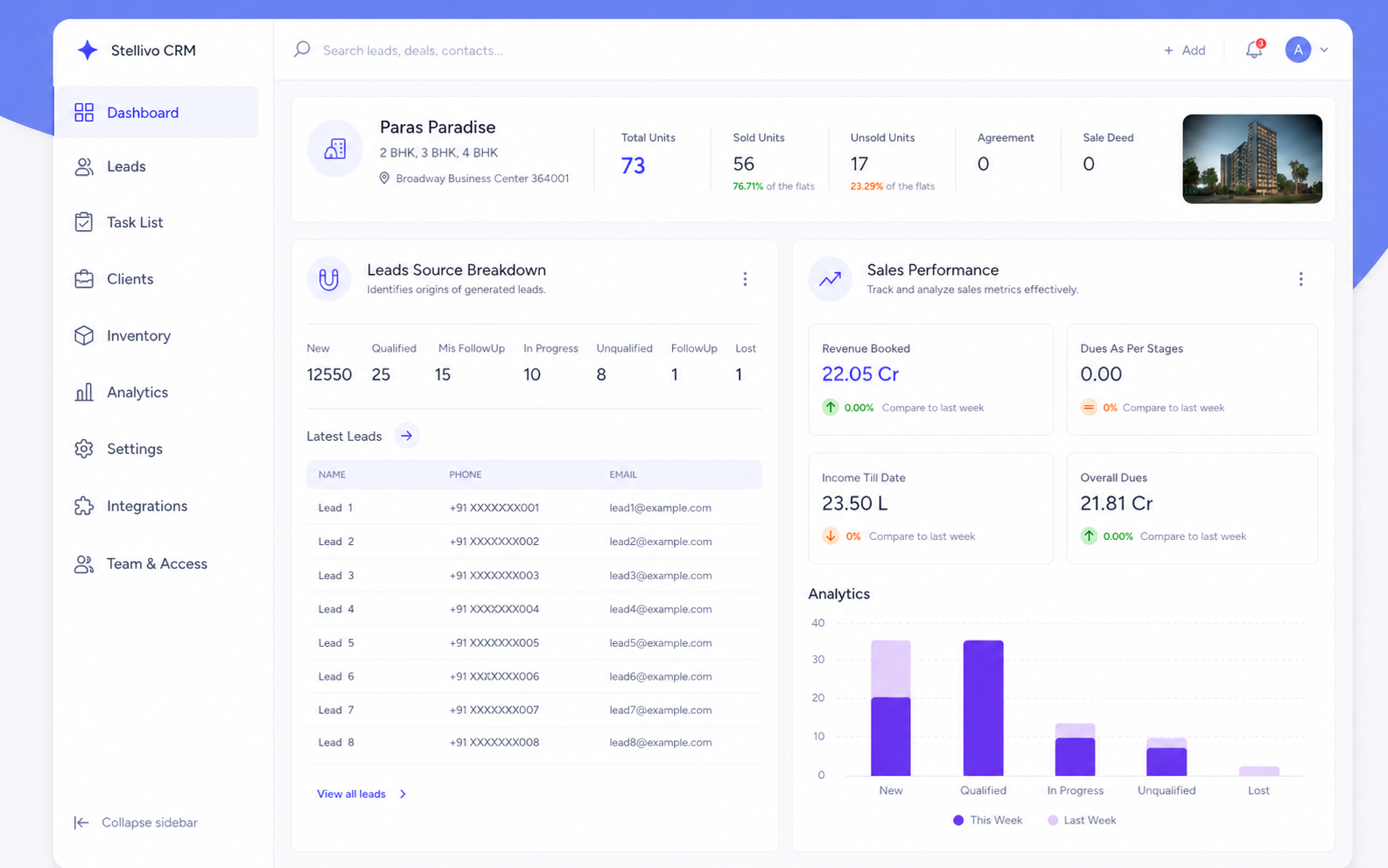Click Total Units value 73
Viewport: 1388px width, 868px height.
point(633,165)
